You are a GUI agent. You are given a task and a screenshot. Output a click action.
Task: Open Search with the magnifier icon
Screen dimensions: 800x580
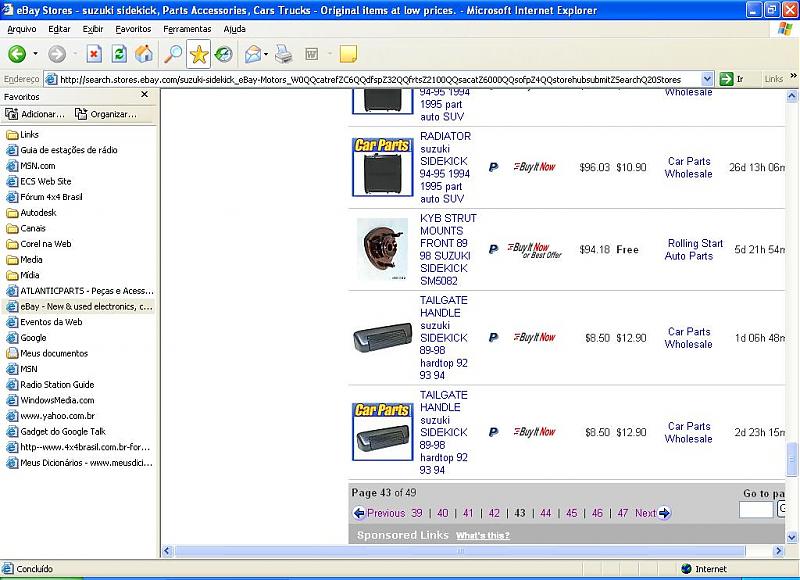point(173,54)
